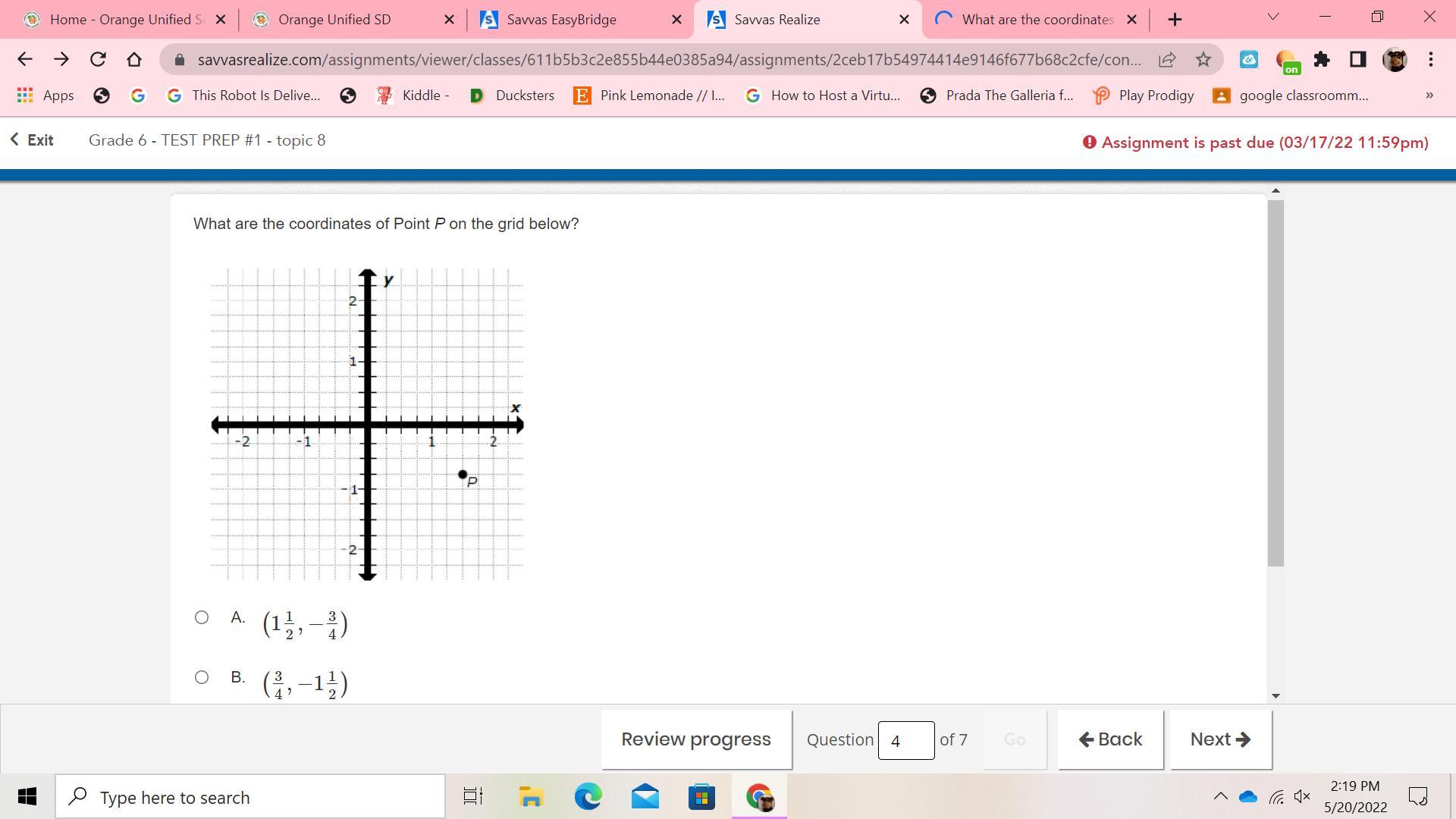The image size is (1456, 819).
Task: Switch to the Savvas EasyBridge tab
Action: pos(561,20)
